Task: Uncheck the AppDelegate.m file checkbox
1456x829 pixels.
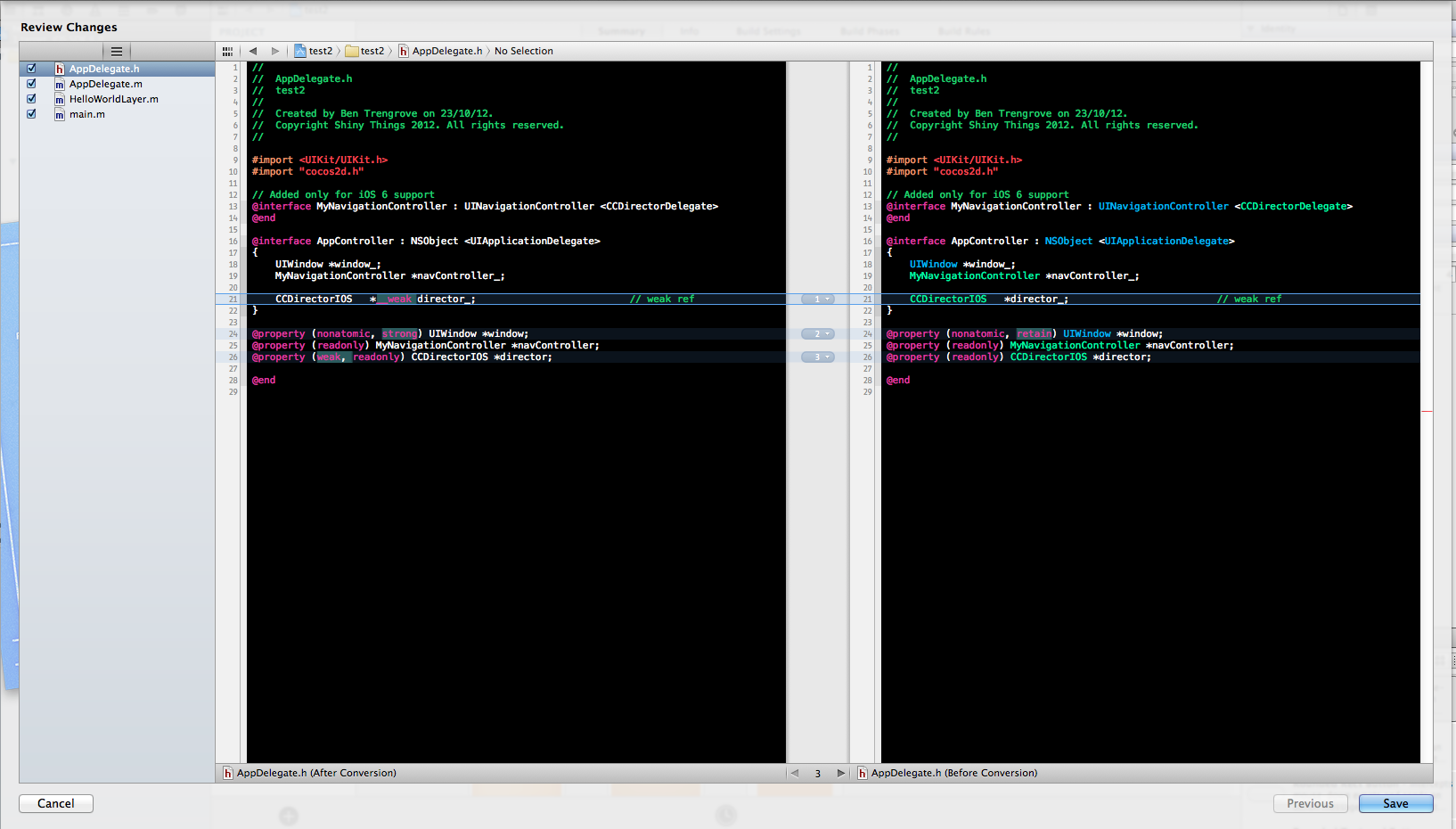Action: [x=31, y=84]
